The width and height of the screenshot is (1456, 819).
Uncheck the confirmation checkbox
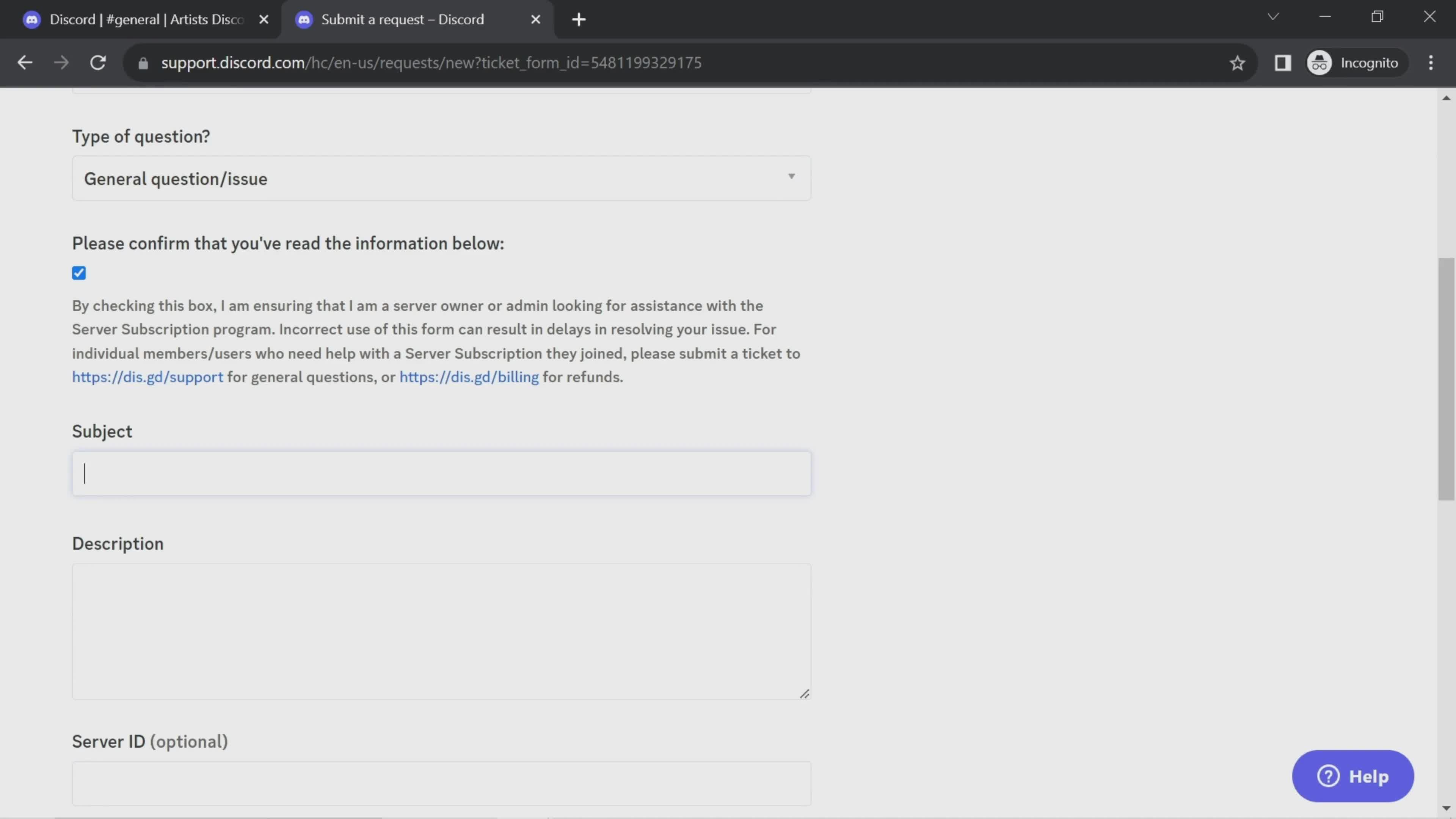pyautogui.click(x=78, y=273)
